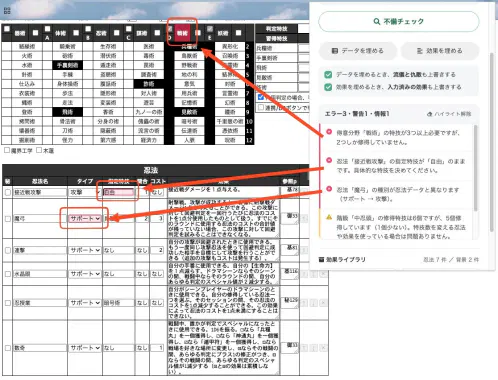Select the 千里眼の術 skill cell
This screenshot has height=380, width=498.
tap(230, 121)
